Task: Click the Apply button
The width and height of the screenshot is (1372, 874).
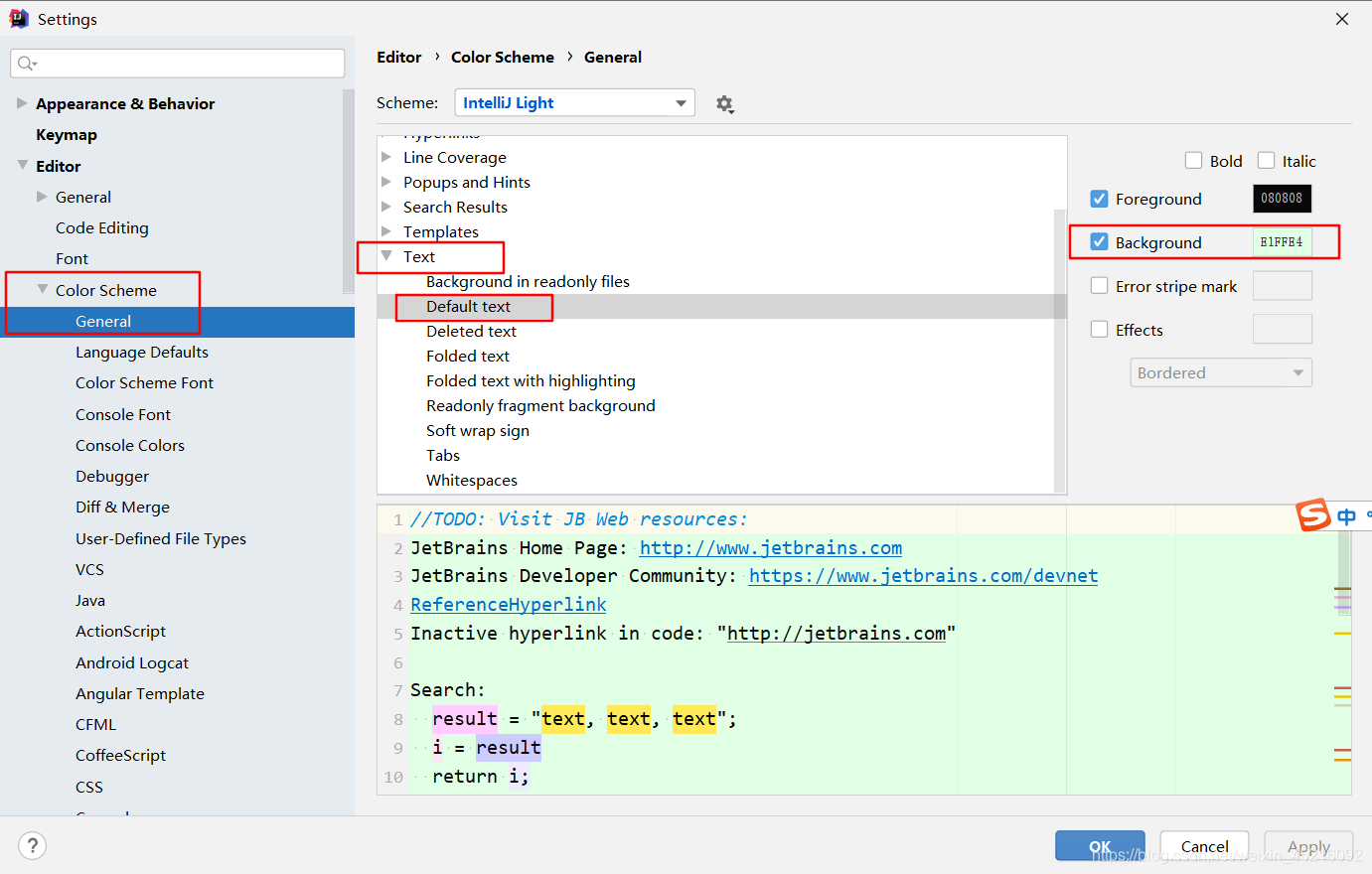Action: point(1308,846)
